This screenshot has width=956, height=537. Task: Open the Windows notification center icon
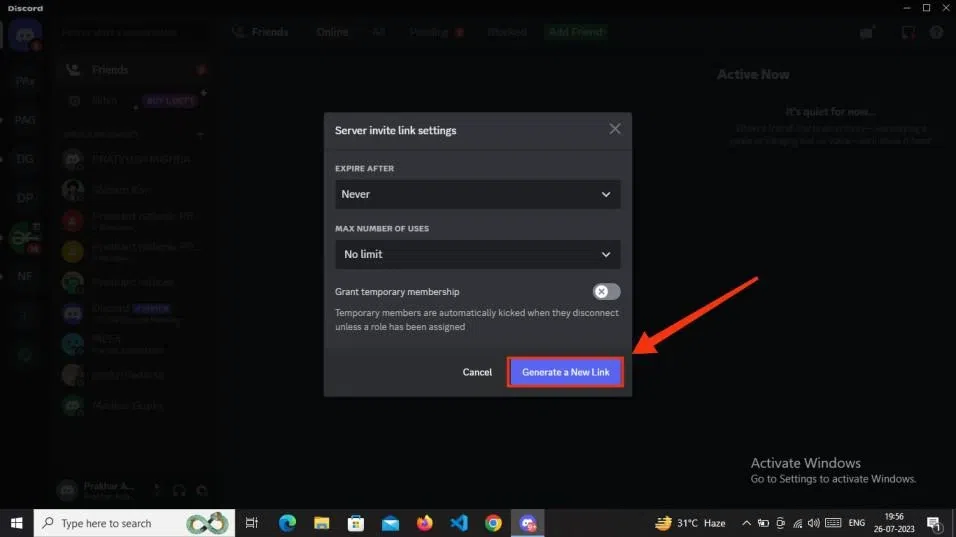pos(934,523)
